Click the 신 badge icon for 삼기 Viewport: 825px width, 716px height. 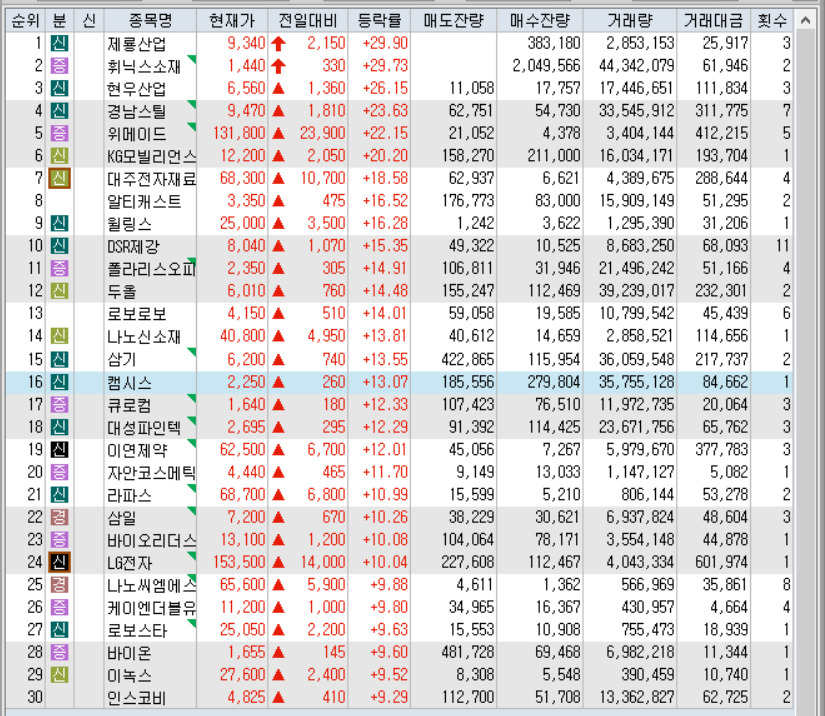tap(59, 360)
